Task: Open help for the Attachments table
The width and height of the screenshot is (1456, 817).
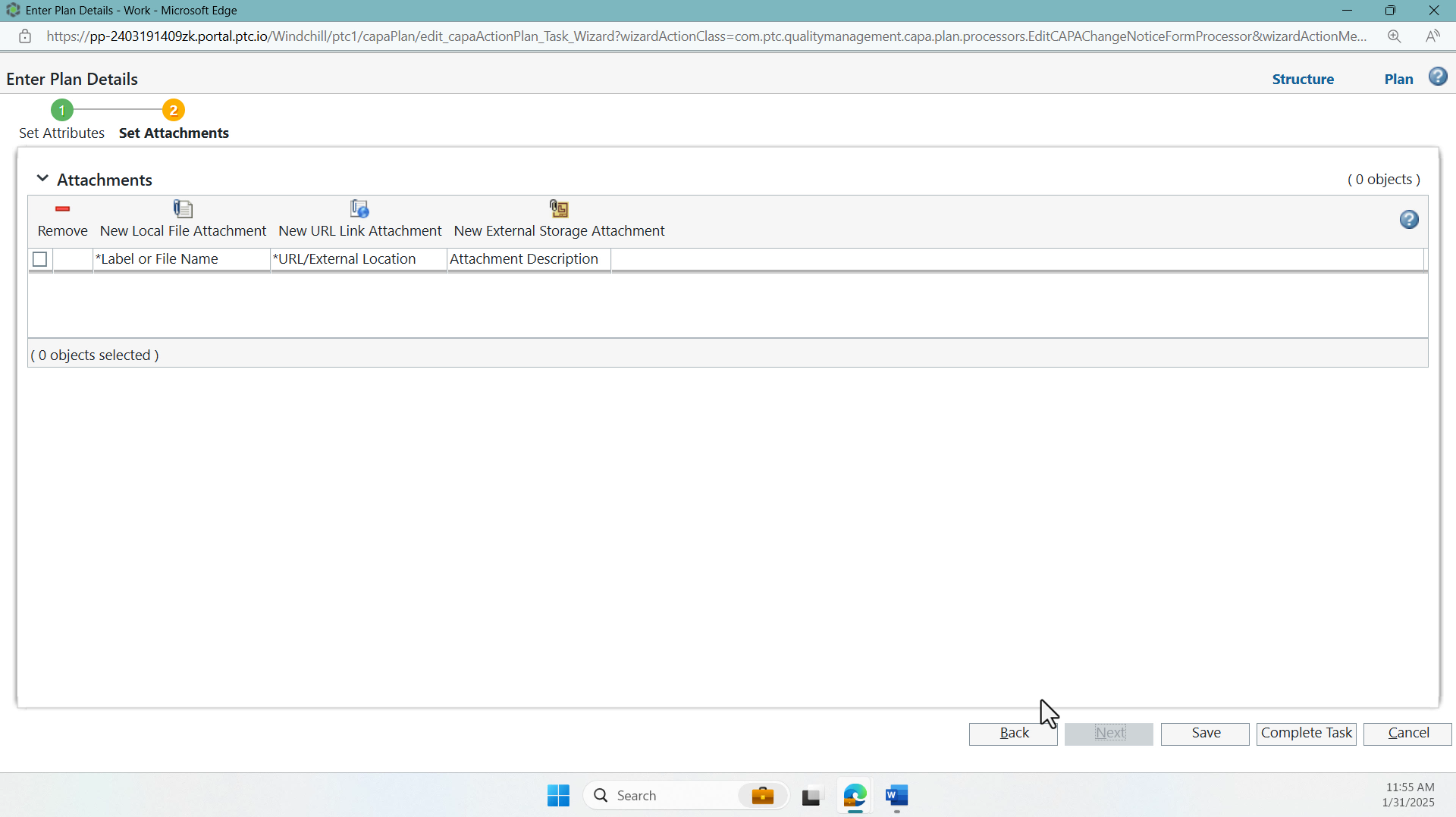Action: click(x=1408, y=219)
